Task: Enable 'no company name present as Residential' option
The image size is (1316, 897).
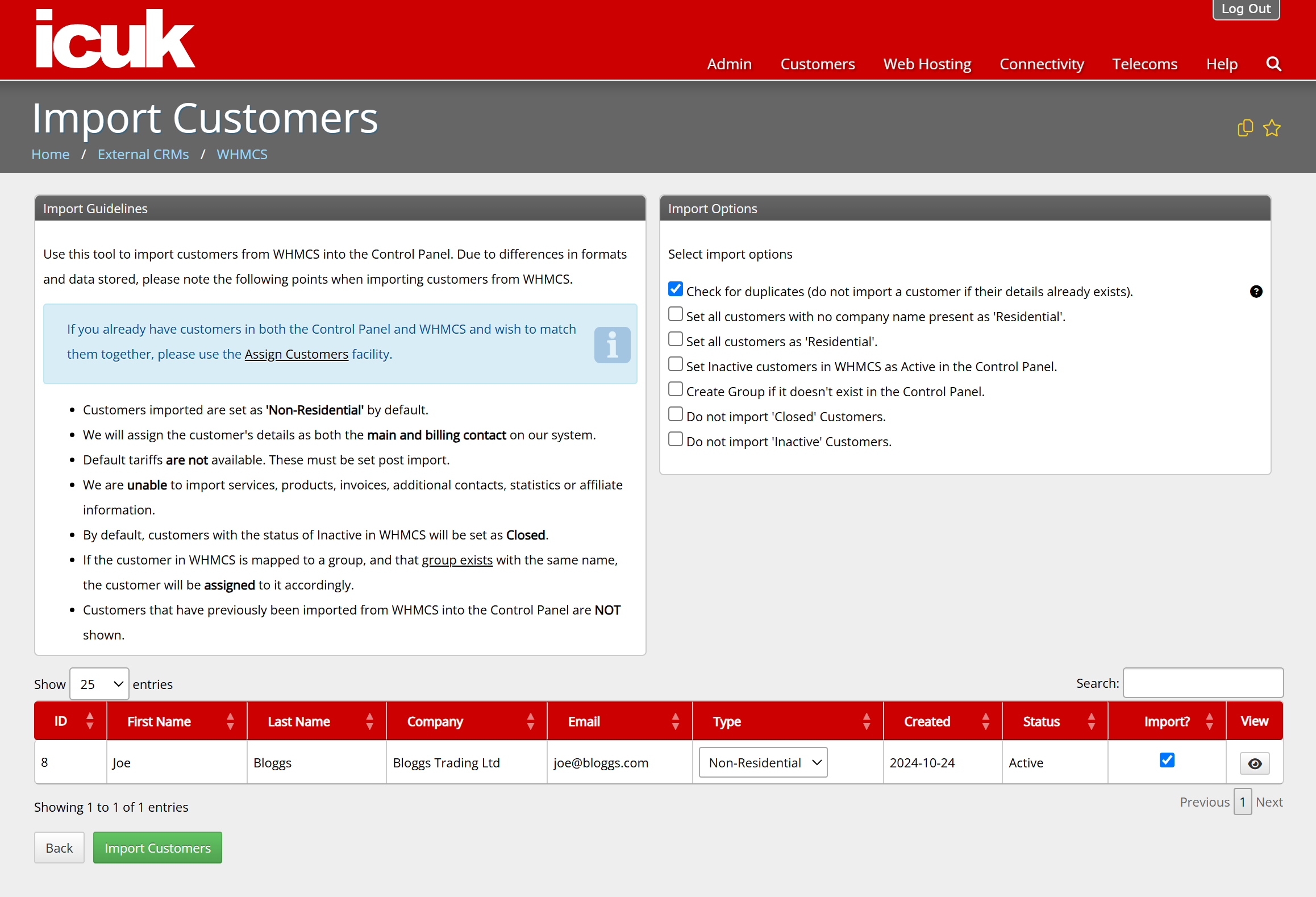Action: [676, 314]
